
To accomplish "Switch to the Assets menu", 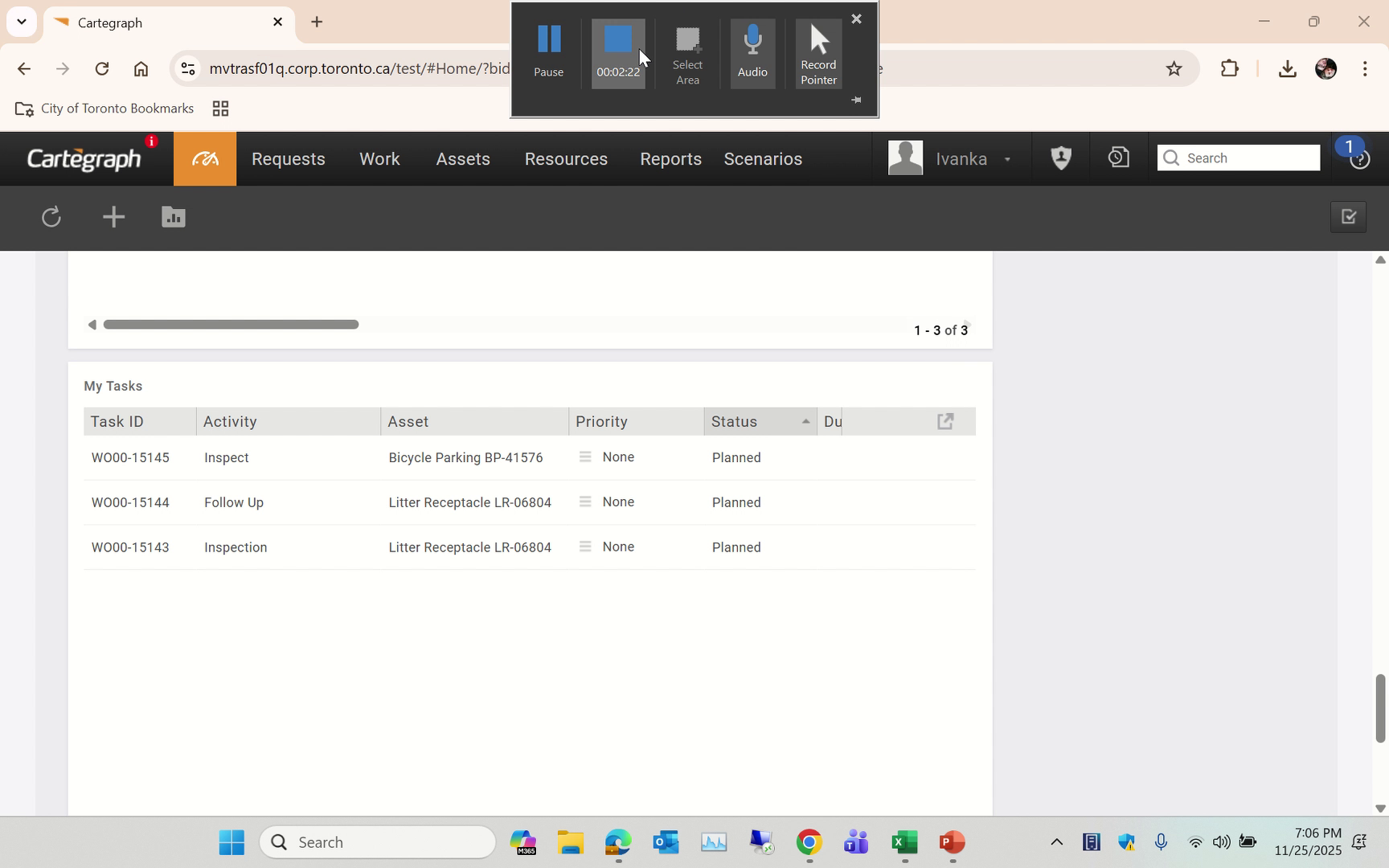I will coord(463,158).
